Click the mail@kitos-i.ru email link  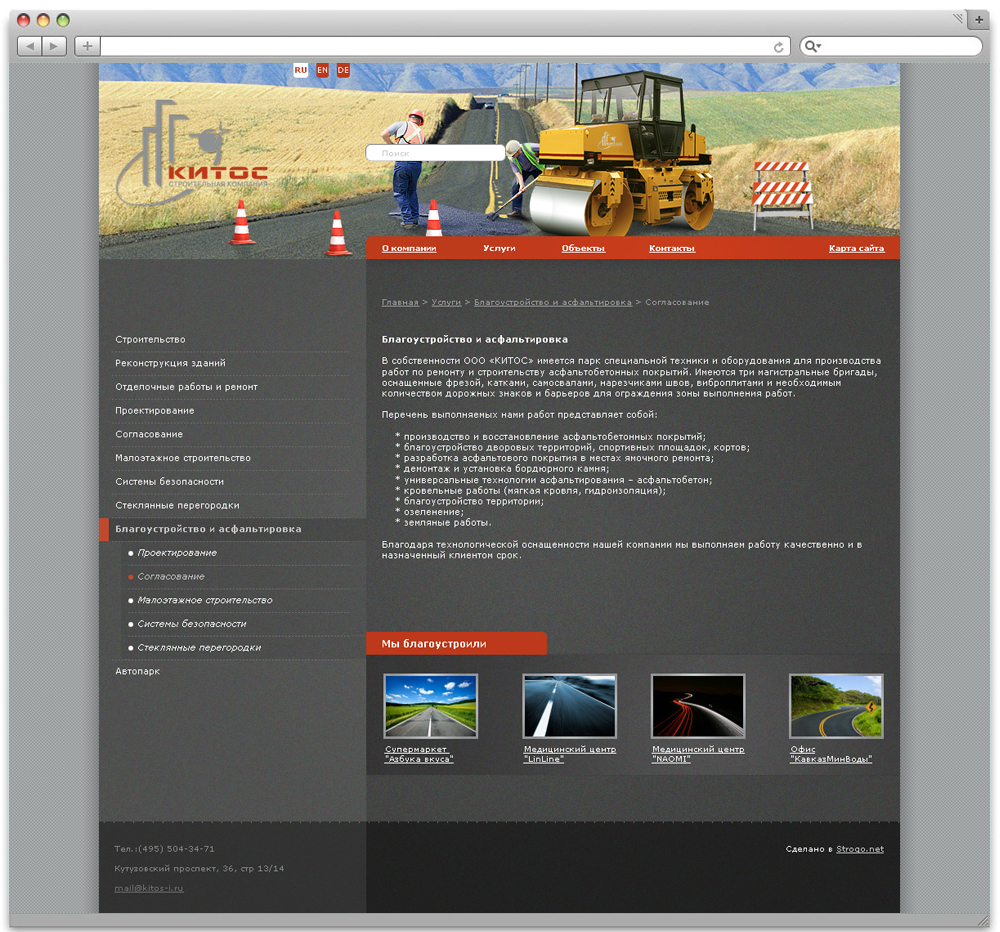tap(149, 888)
